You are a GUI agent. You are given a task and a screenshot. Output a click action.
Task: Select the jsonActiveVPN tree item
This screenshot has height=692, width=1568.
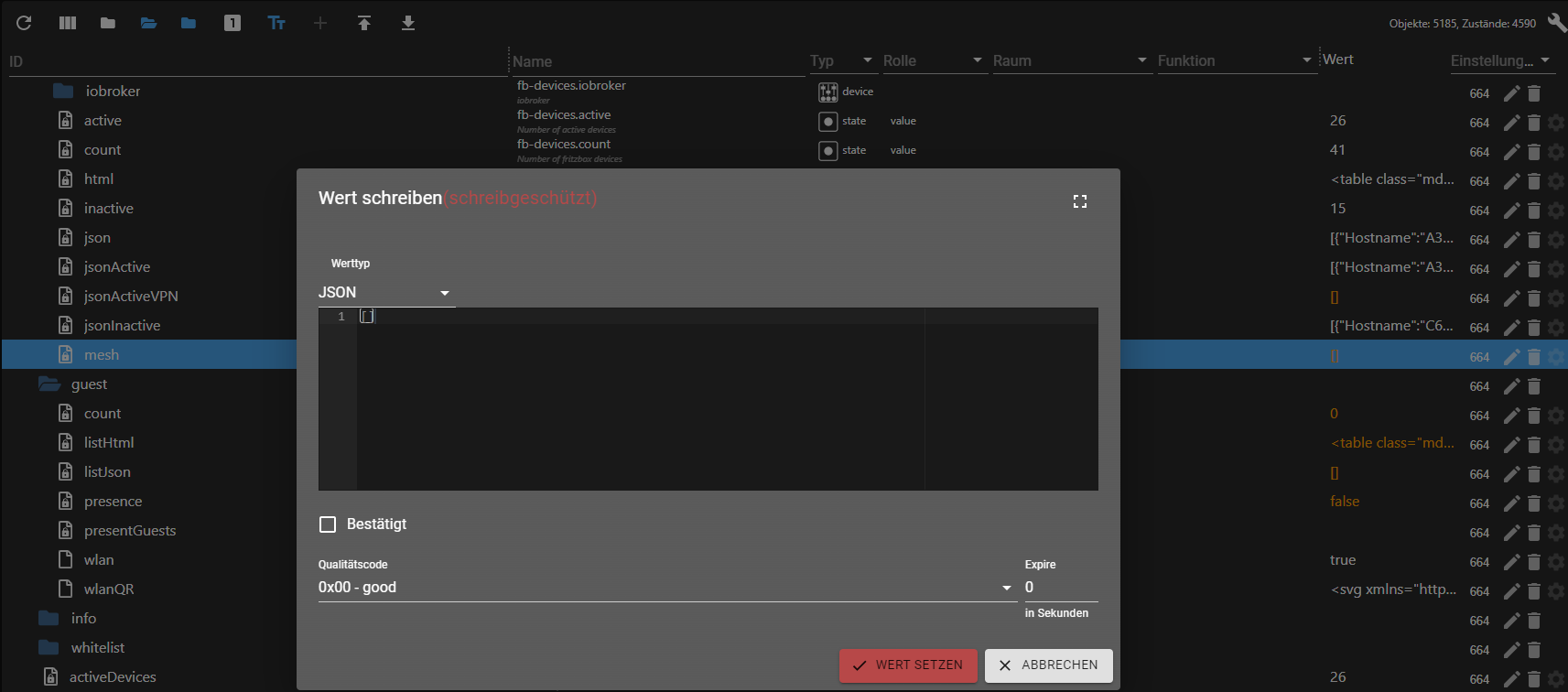[x=131, y=297]
